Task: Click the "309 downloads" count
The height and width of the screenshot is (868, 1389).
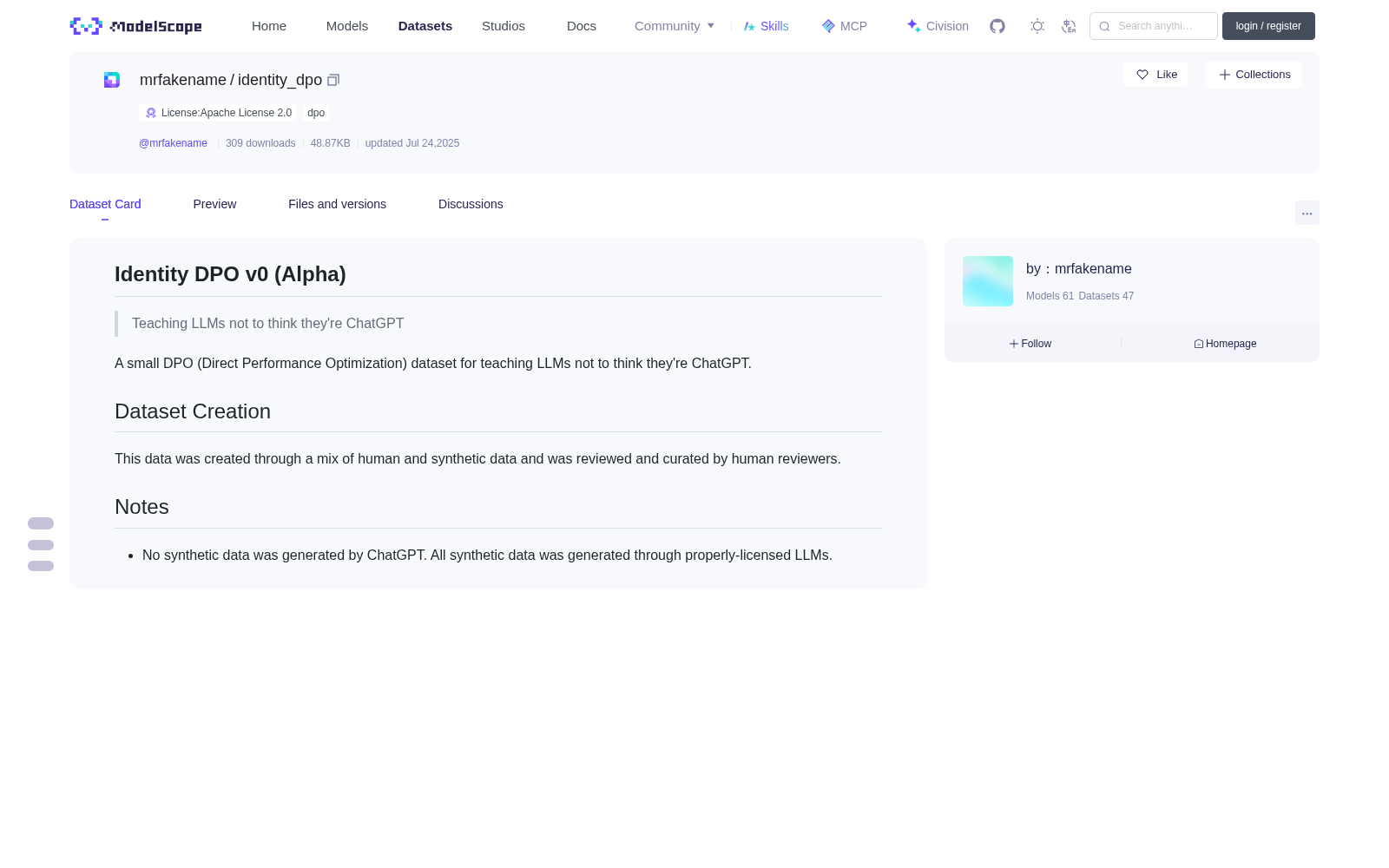Action: (x=260, y=143)
